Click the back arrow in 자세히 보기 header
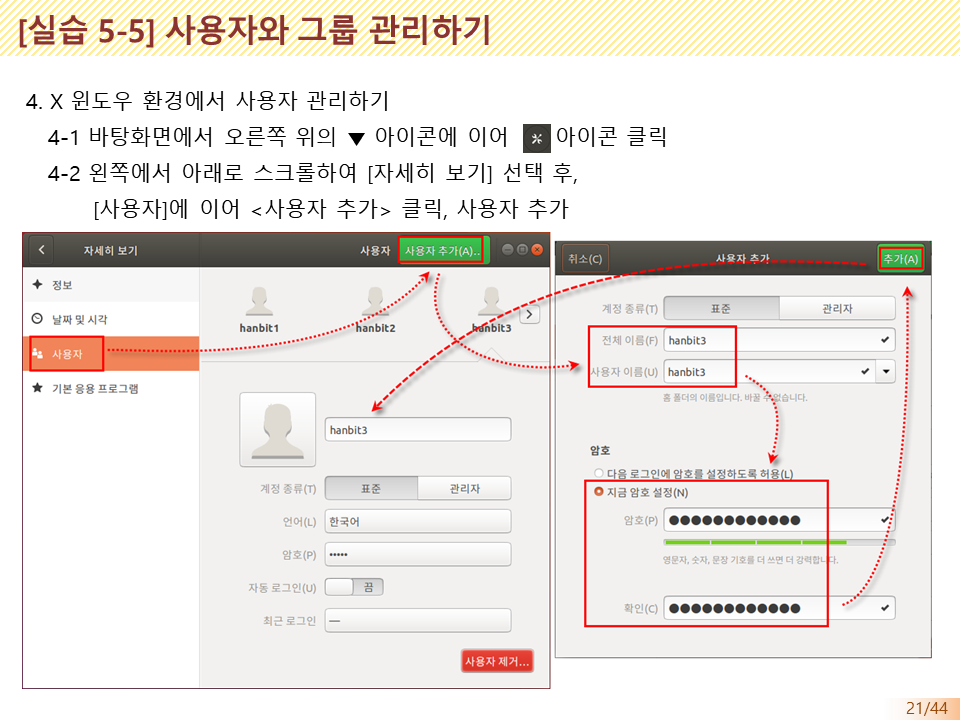Viewport: 960px width, 720px height. (40, 250)
